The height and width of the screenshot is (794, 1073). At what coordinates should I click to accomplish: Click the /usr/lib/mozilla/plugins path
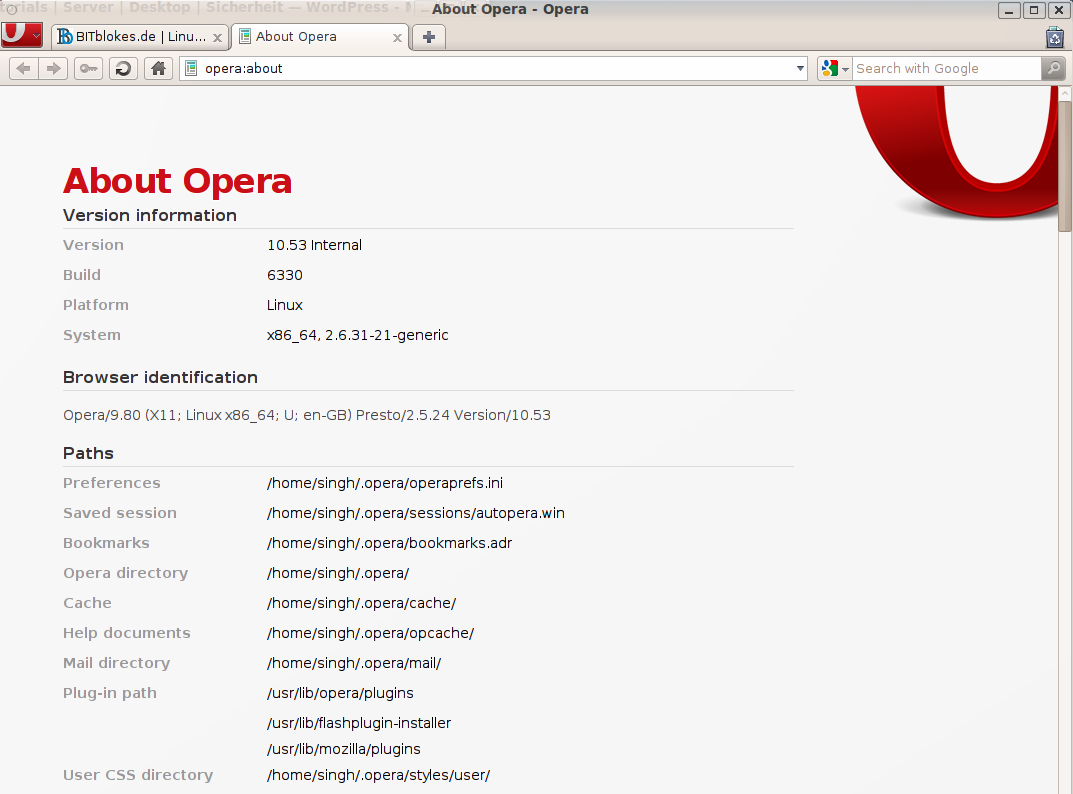click(x=344, y=750)
